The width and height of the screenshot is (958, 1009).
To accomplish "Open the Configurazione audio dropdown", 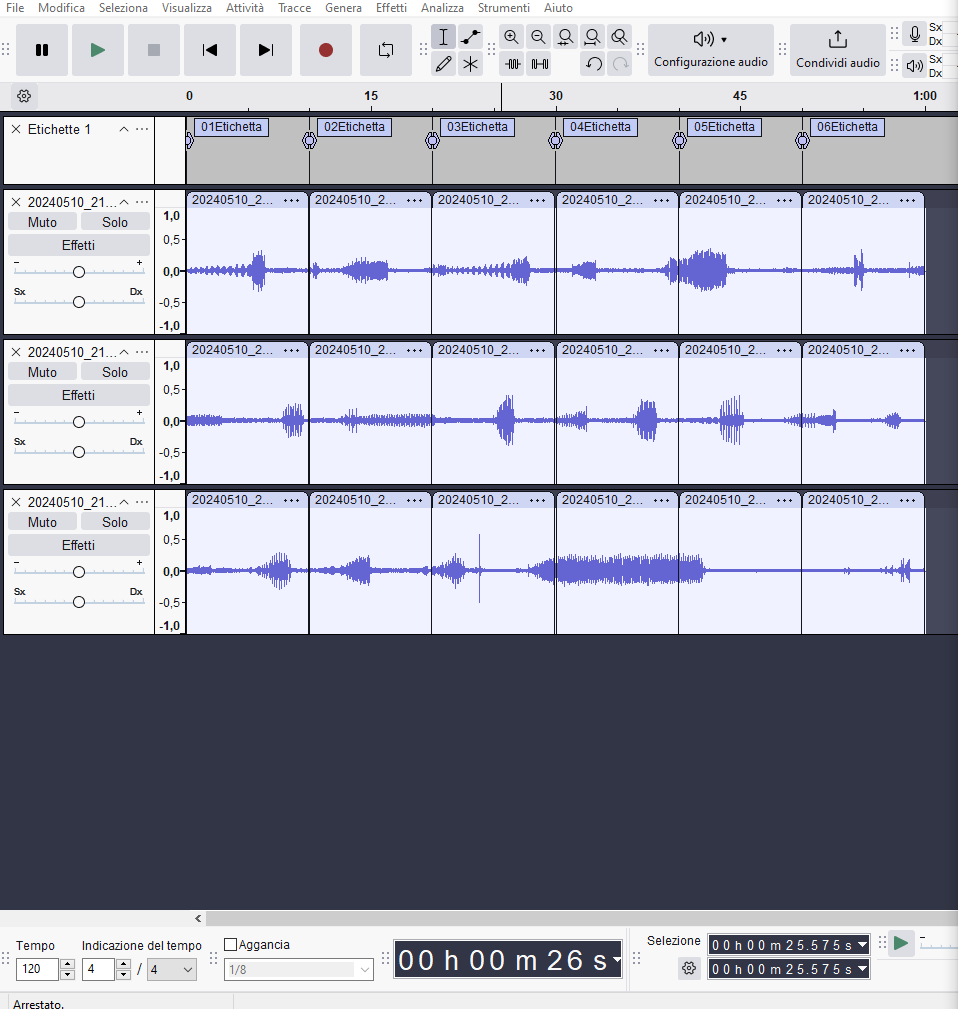I will [710, 50].
